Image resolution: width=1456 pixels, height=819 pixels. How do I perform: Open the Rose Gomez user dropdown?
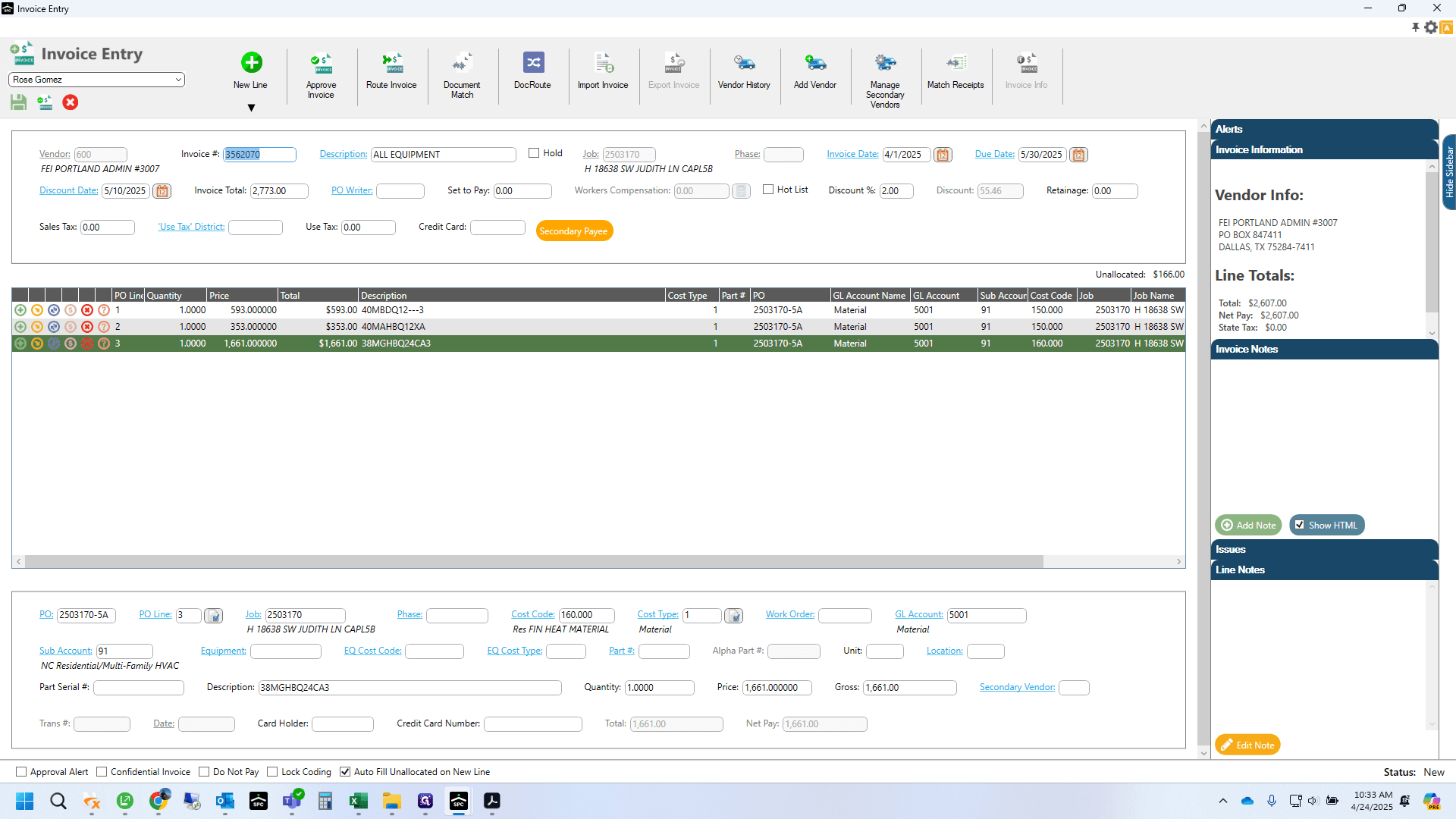(96, 80)
